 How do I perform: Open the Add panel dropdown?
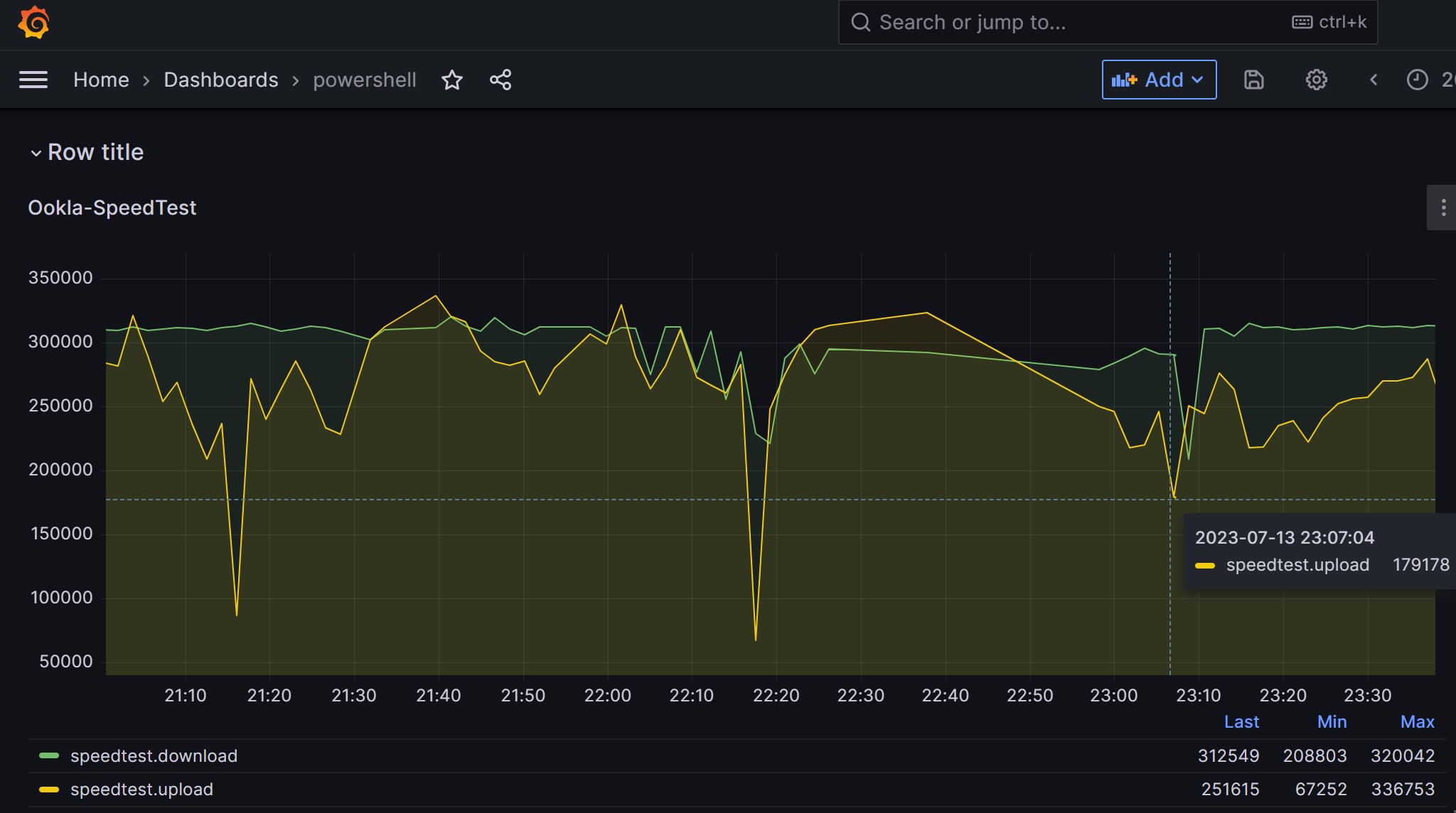(x=1159, y=80)
